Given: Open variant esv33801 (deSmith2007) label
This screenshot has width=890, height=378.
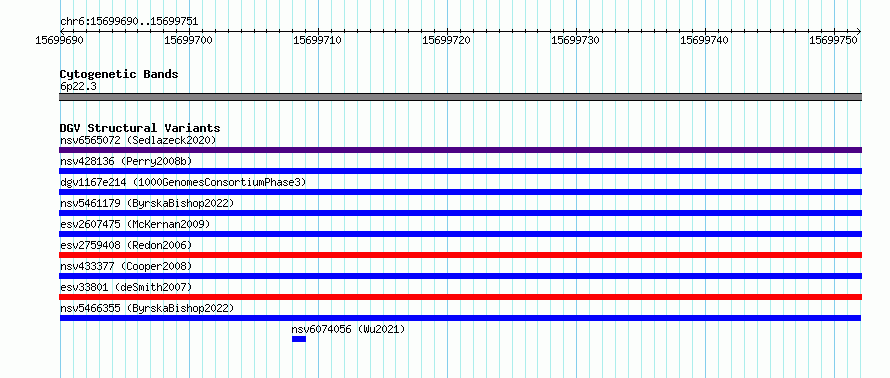Looking at the screenshot, I should (x=126, y=287).
